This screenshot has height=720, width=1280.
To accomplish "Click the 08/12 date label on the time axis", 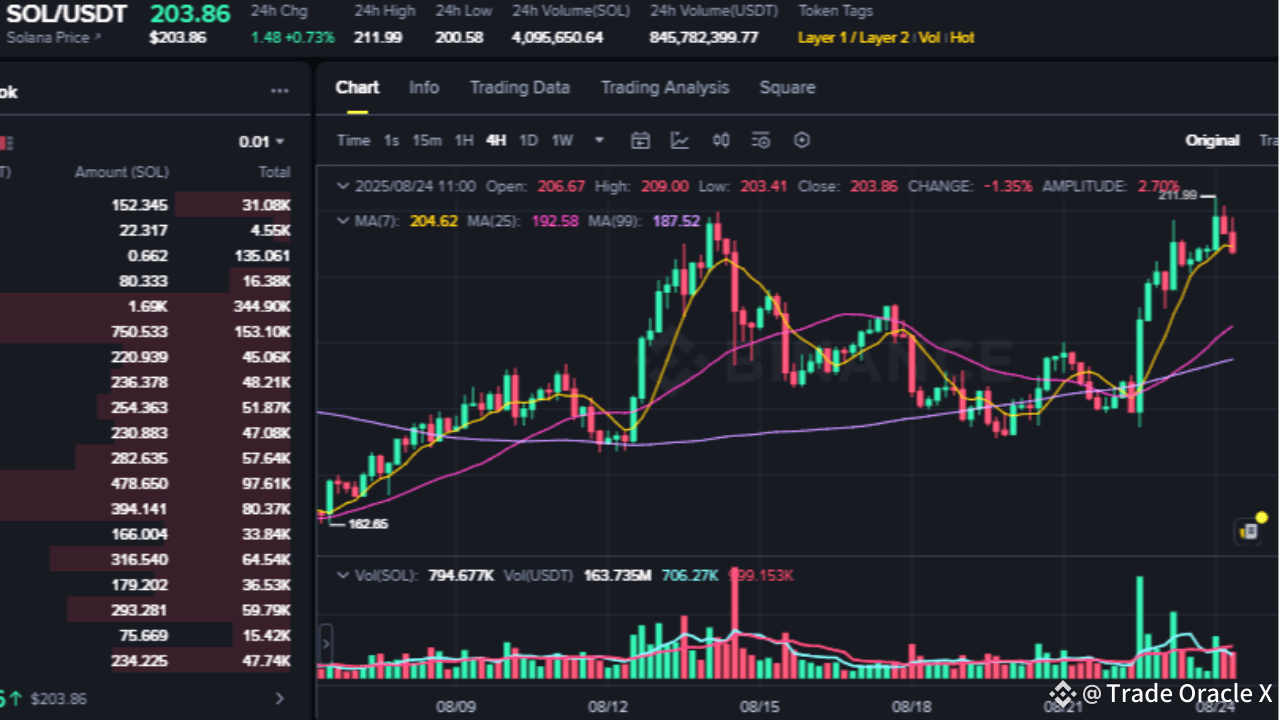I will 607,707.
